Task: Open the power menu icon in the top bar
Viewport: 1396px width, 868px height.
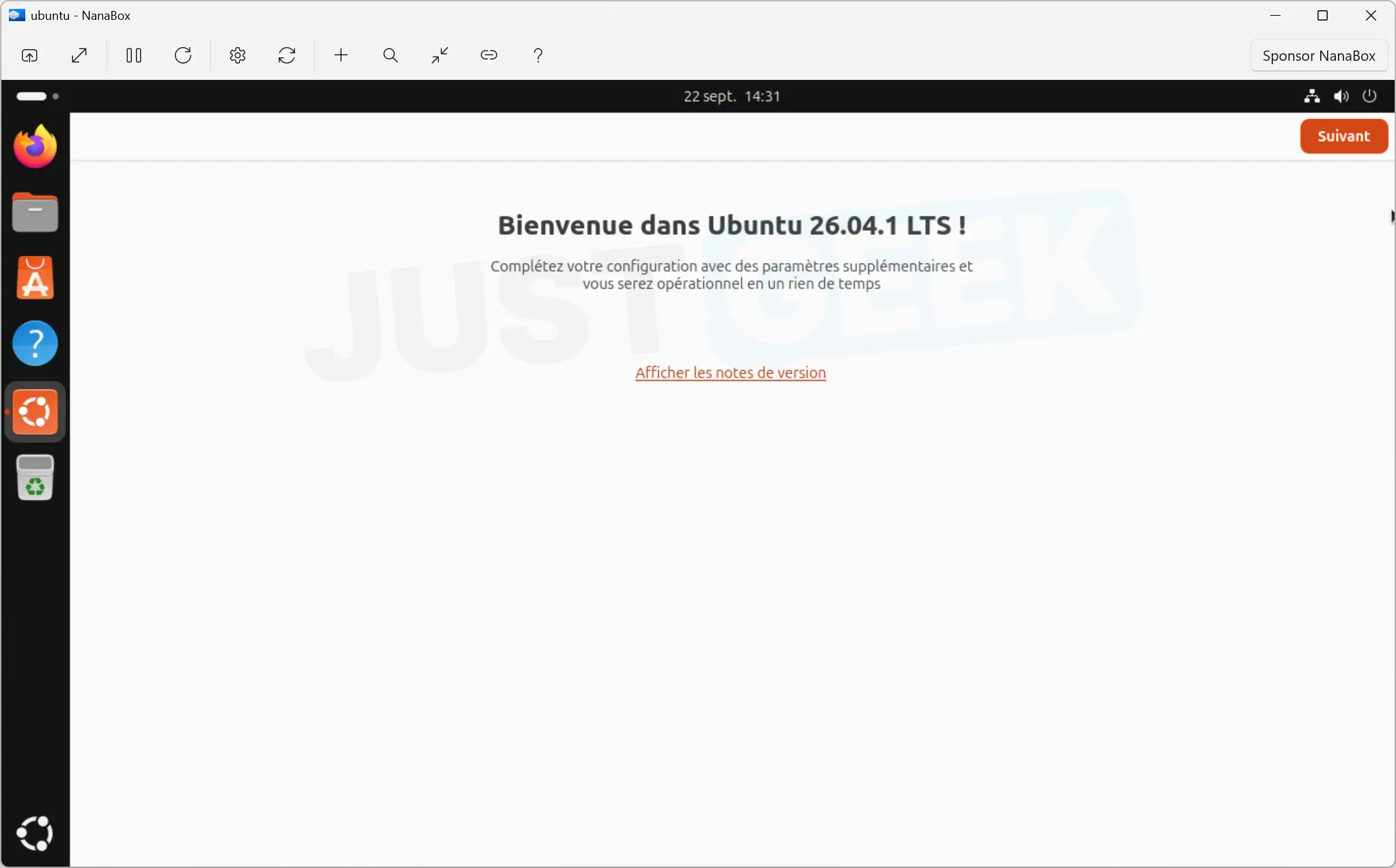Action: click(1369, 96)
